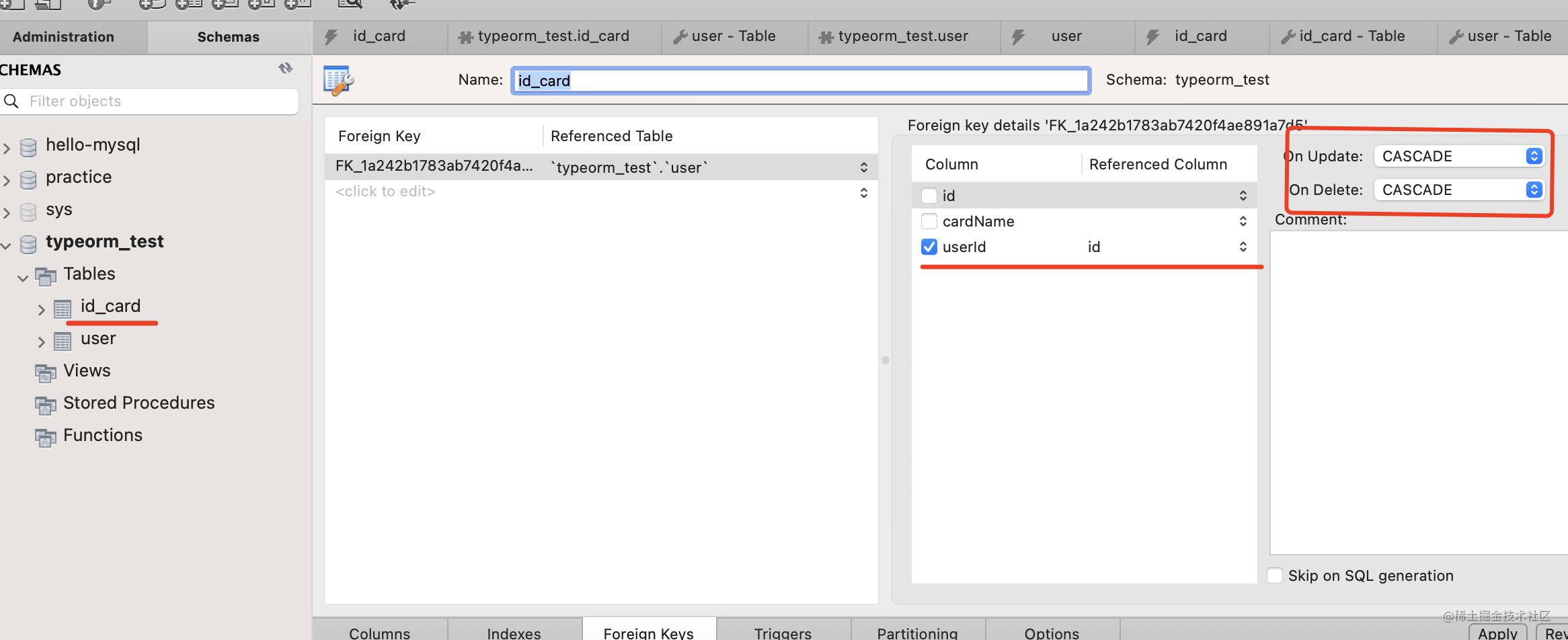Open the typeorm_test.user tab
This screenshot has width=1568, height=640.
tap(904, 36)
